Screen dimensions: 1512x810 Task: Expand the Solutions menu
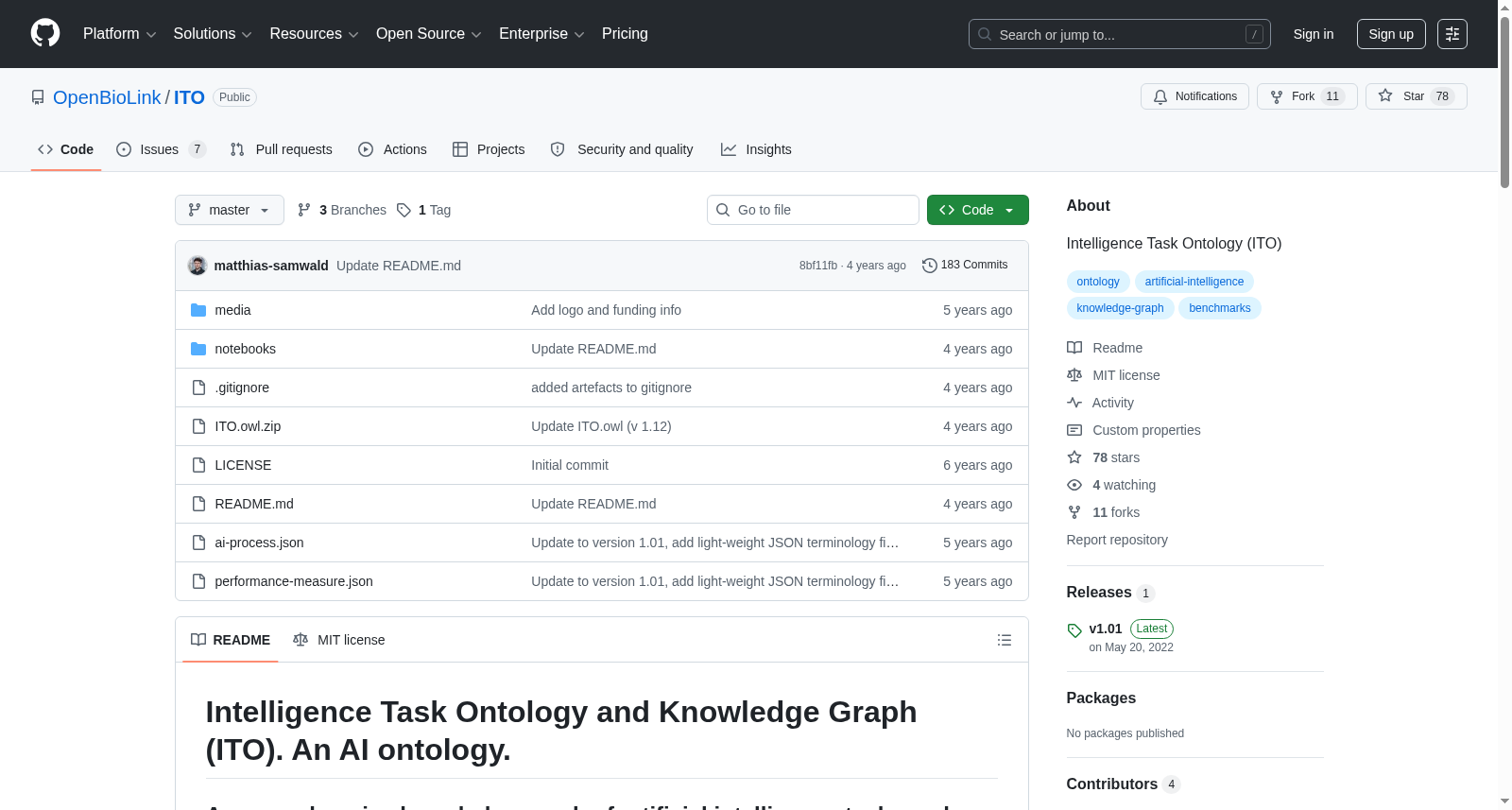click(213, 34)
